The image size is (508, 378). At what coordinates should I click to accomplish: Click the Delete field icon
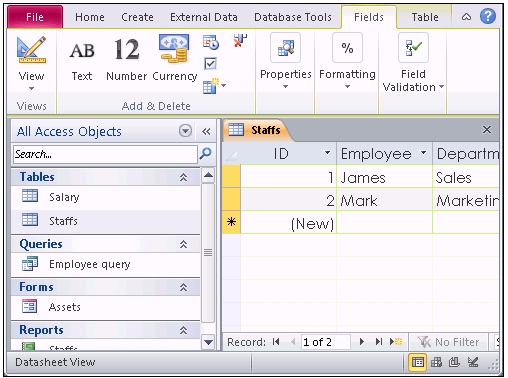(x=240, y=41)
